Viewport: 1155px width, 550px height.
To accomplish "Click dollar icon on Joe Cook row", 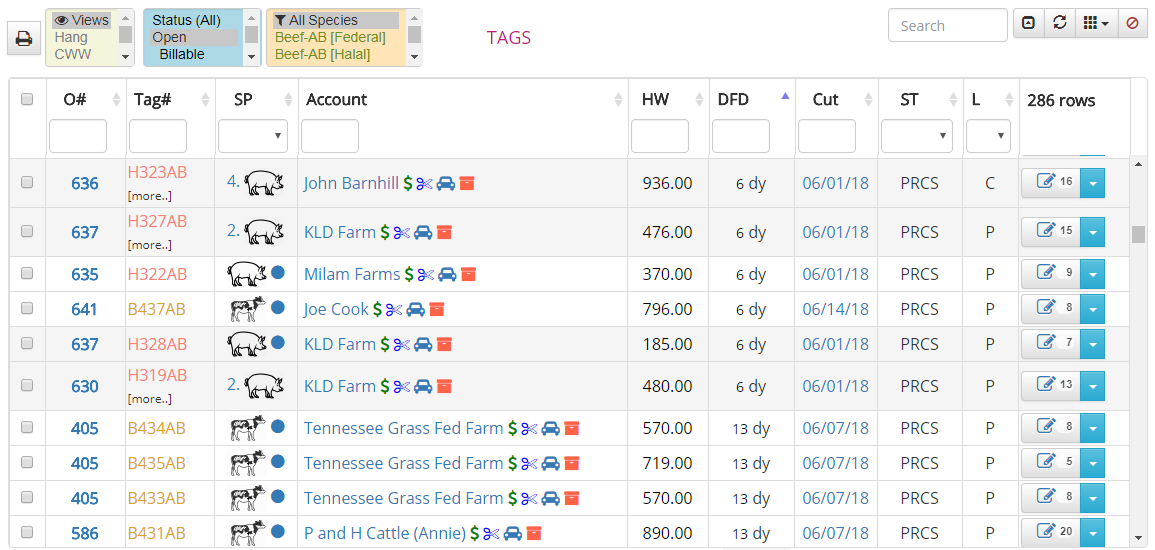I will (378, 309).
